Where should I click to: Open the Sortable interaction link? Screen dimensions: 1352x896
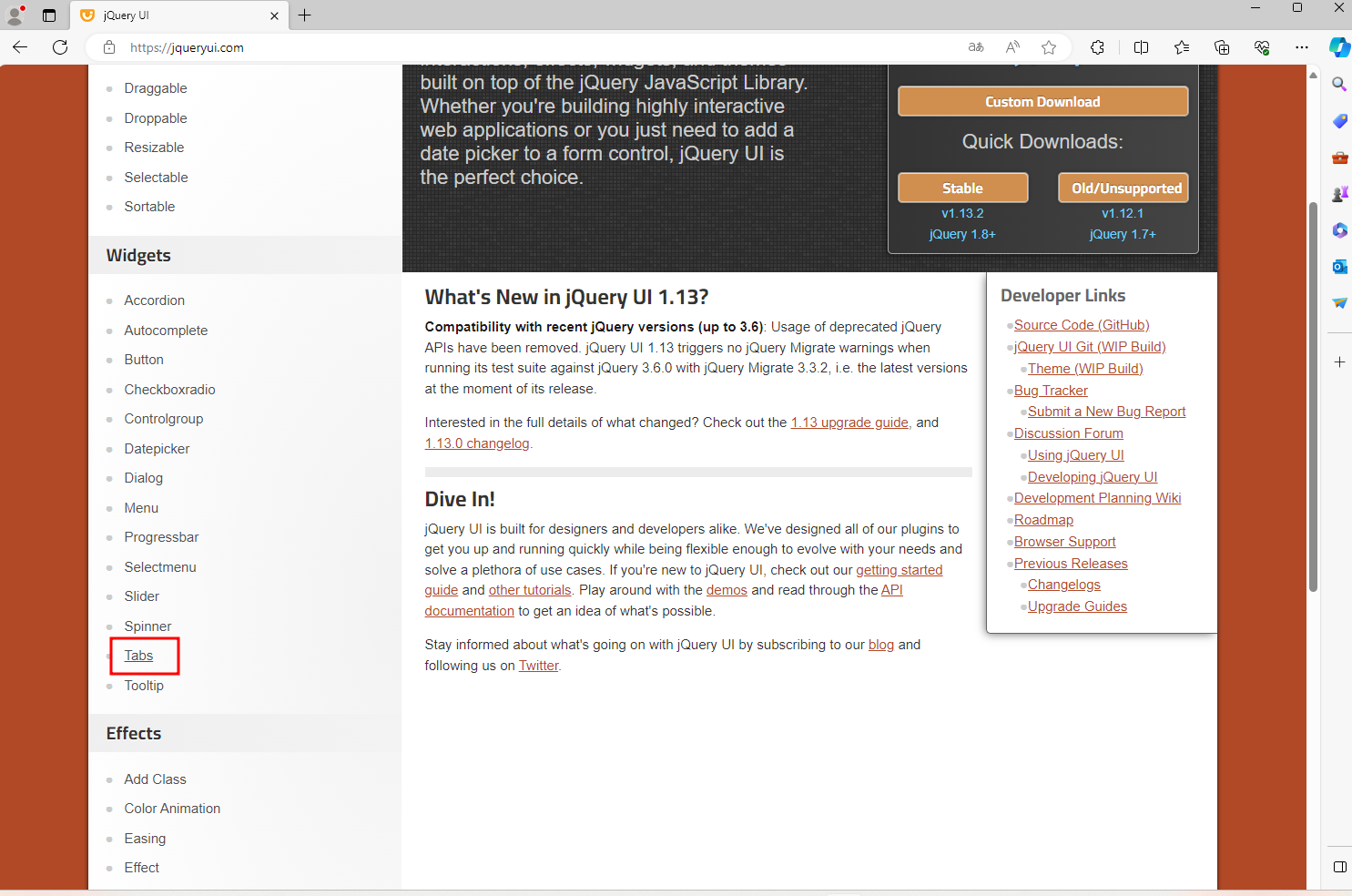[x=149, y=207]
